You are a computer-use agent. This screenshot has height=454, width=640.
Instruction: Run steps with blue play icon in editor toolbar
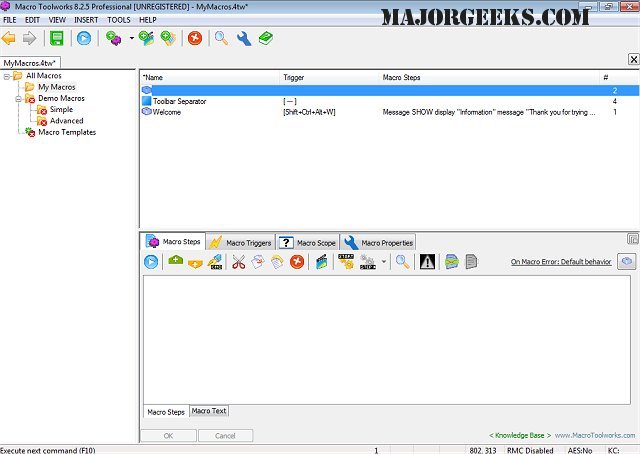pyautogui.click(x=151, y=262)
